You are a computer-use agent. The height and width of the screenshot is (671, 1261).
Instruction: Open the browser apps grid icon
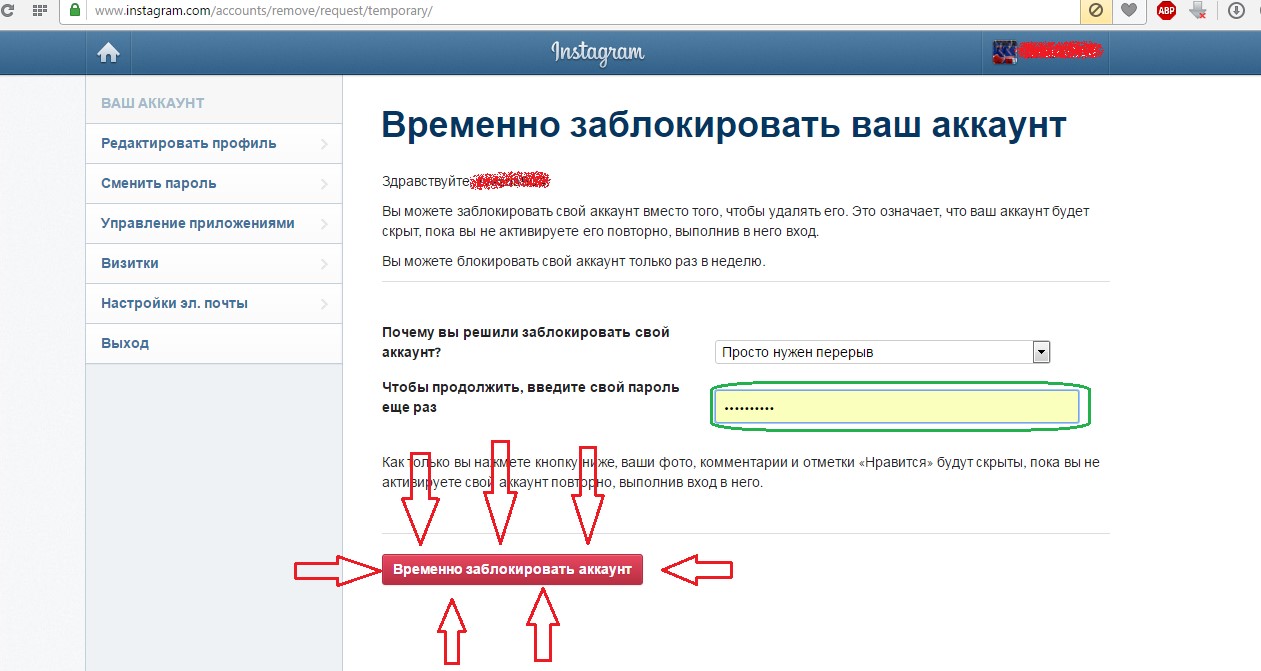40,11
